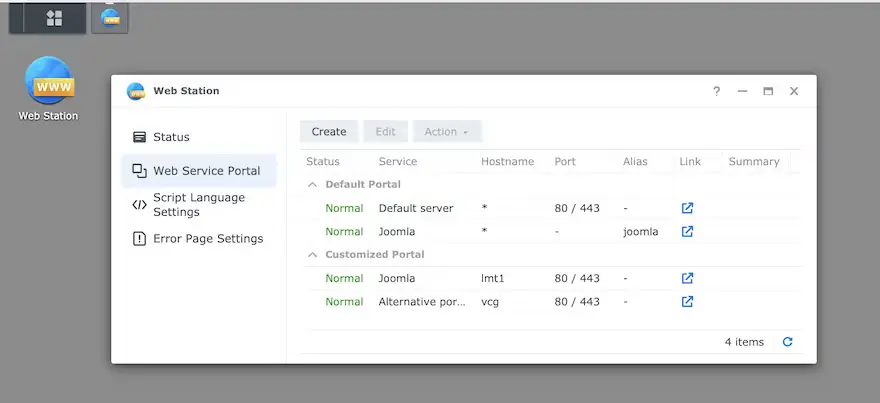Screen dimensions: 880x403
Task: Open the Joomla alias portal link icon
Action: point(687,231)
